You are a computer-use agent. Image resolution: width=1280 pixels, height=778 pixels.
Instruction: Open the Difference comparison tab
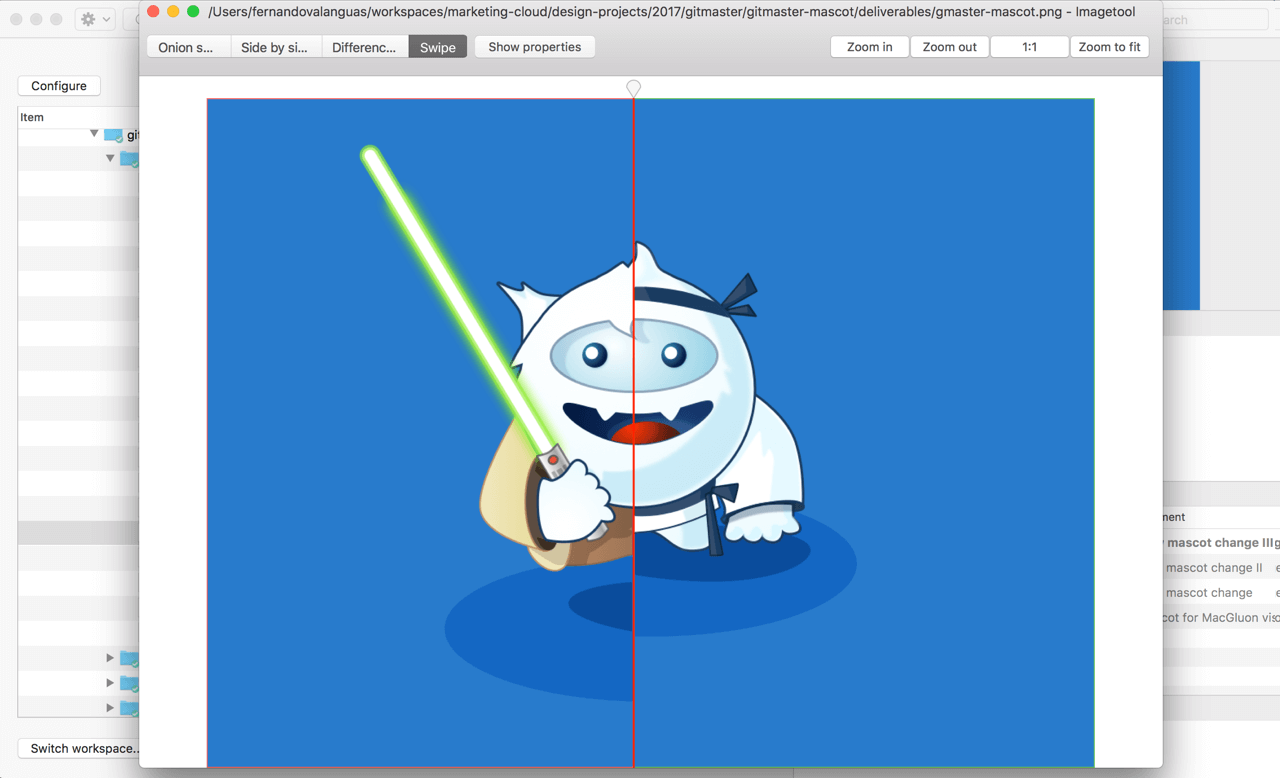coord(365,47)
